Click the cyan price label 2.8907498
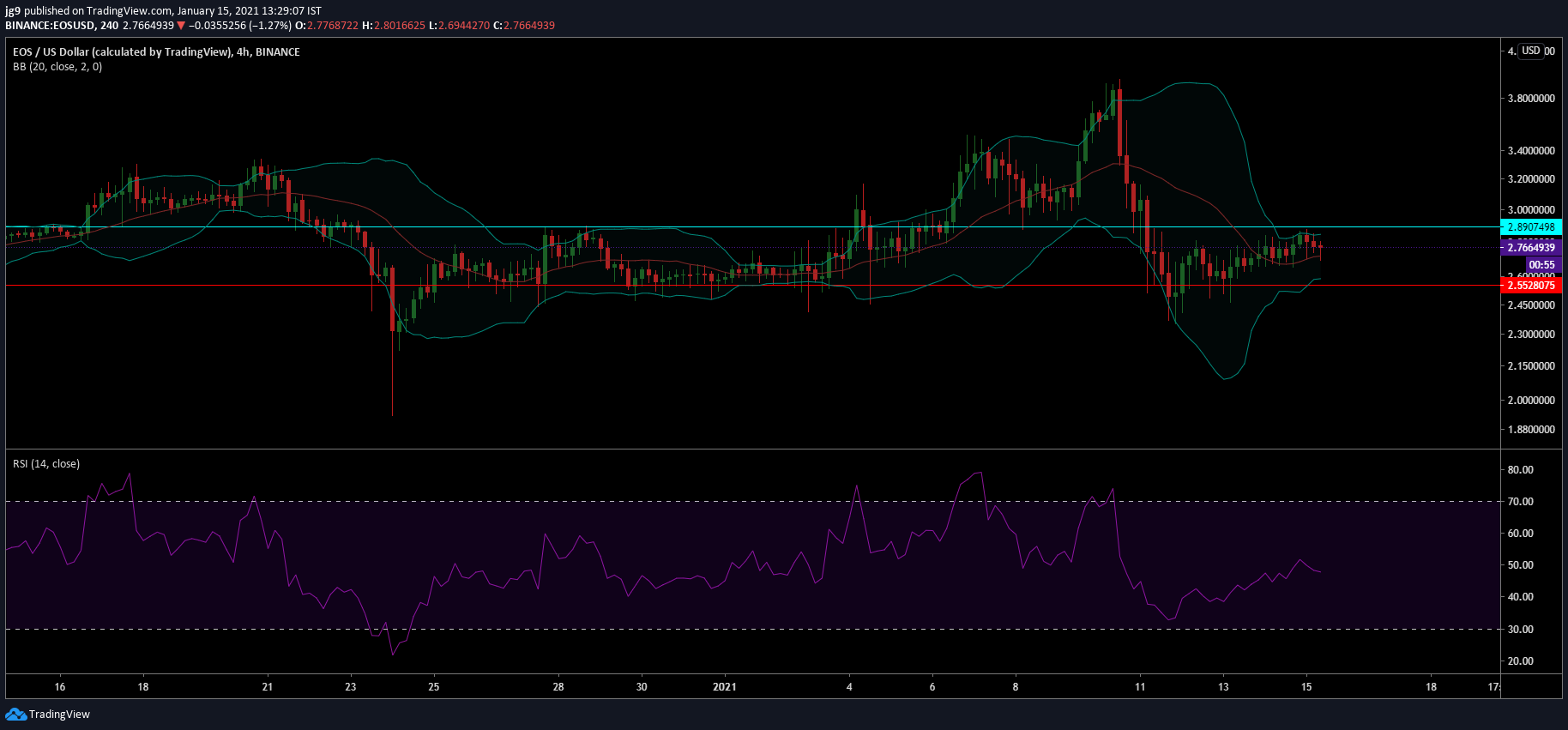The image size is (1568, 730). click(x=1531, y=227)
